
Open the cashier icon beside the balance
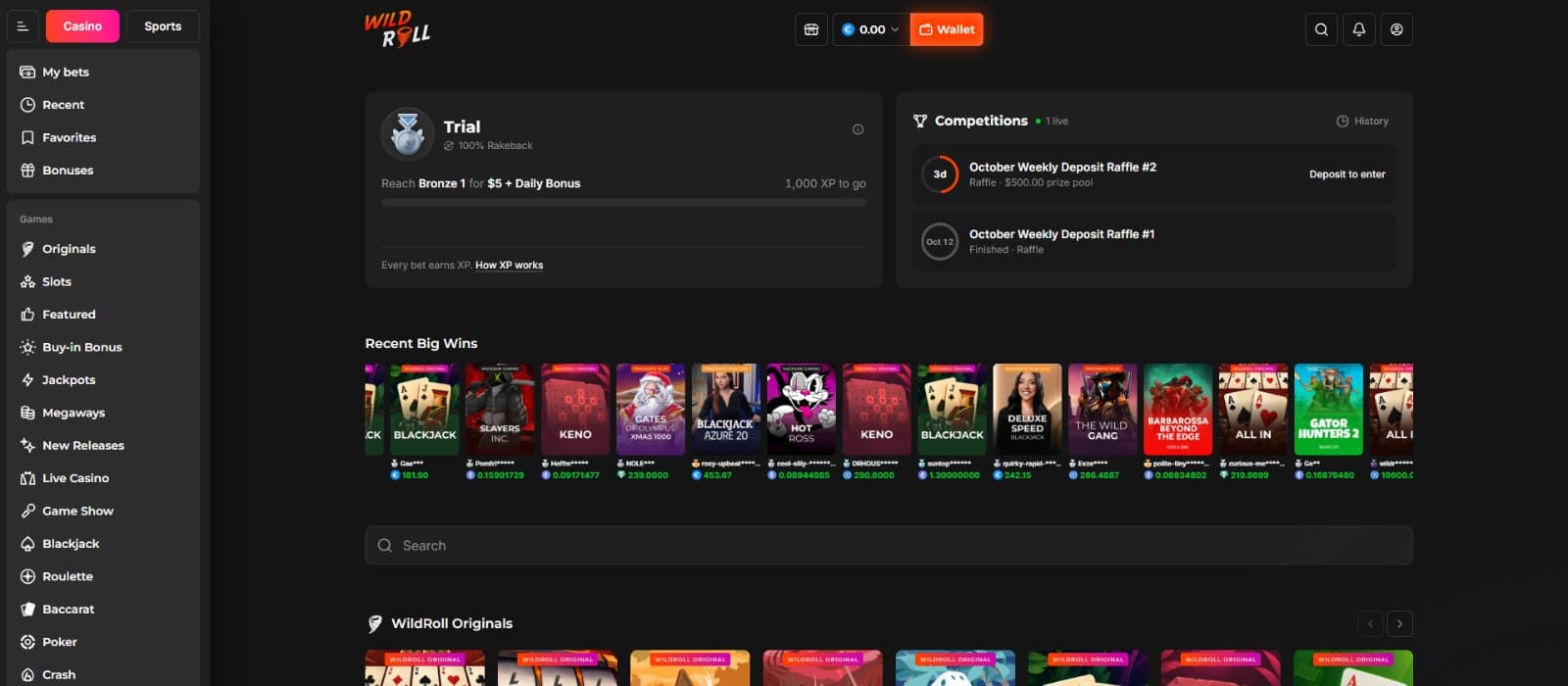[811, 29]
